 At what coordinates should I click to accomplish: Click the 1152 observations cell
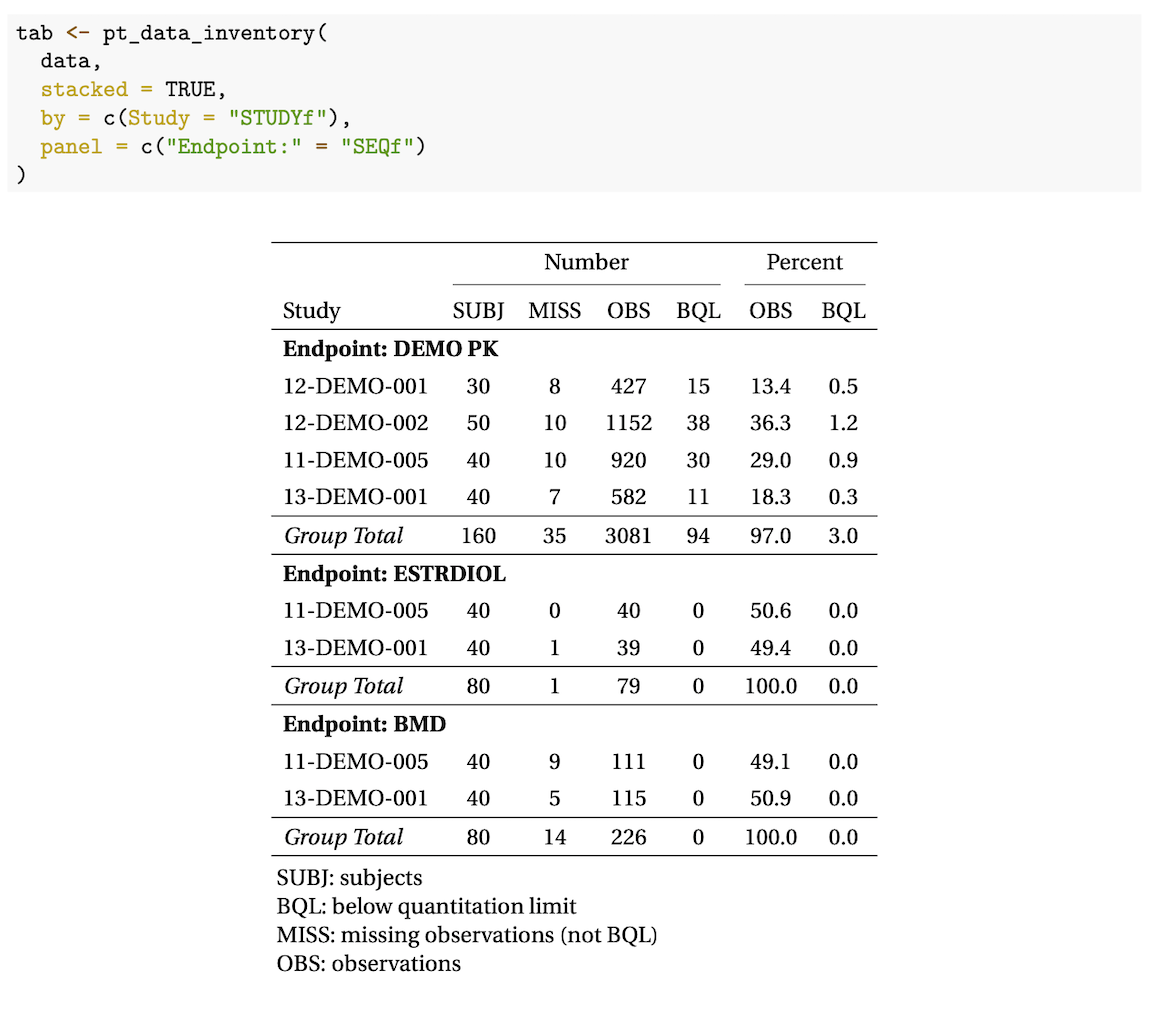(x=628, y=424)
